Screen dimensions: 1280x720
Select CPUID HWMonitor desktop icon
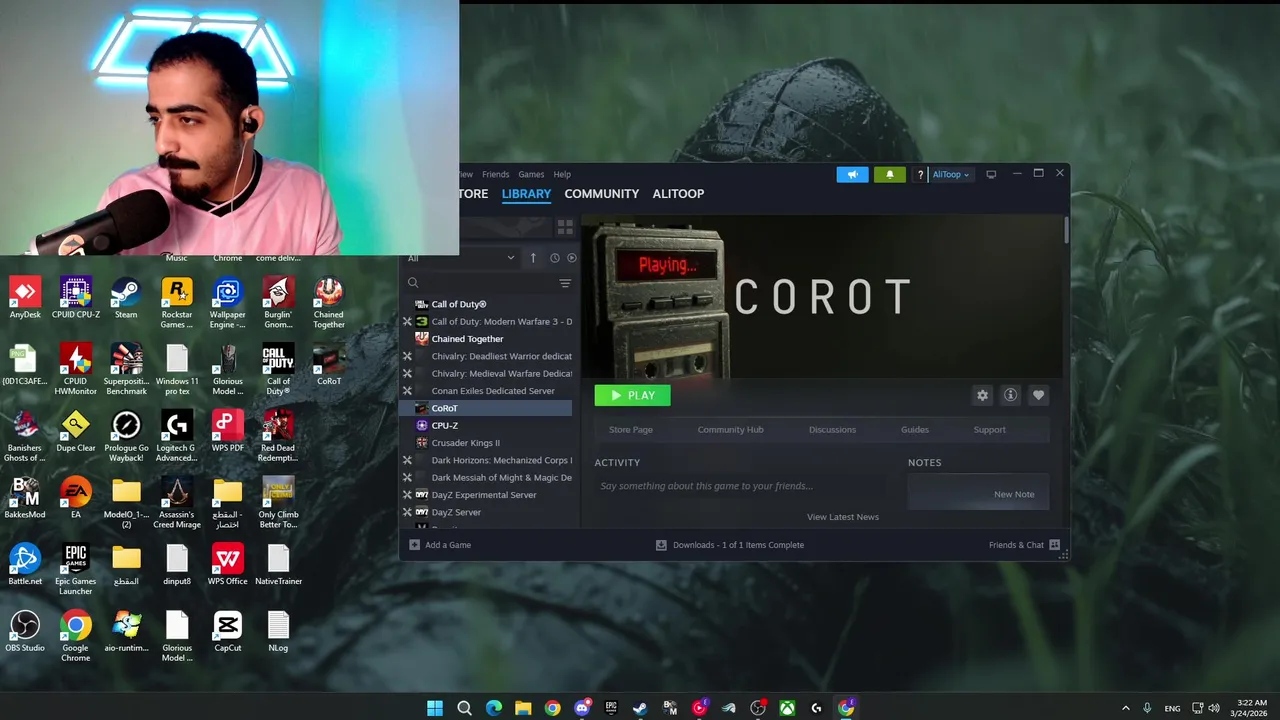pos(75,369)
